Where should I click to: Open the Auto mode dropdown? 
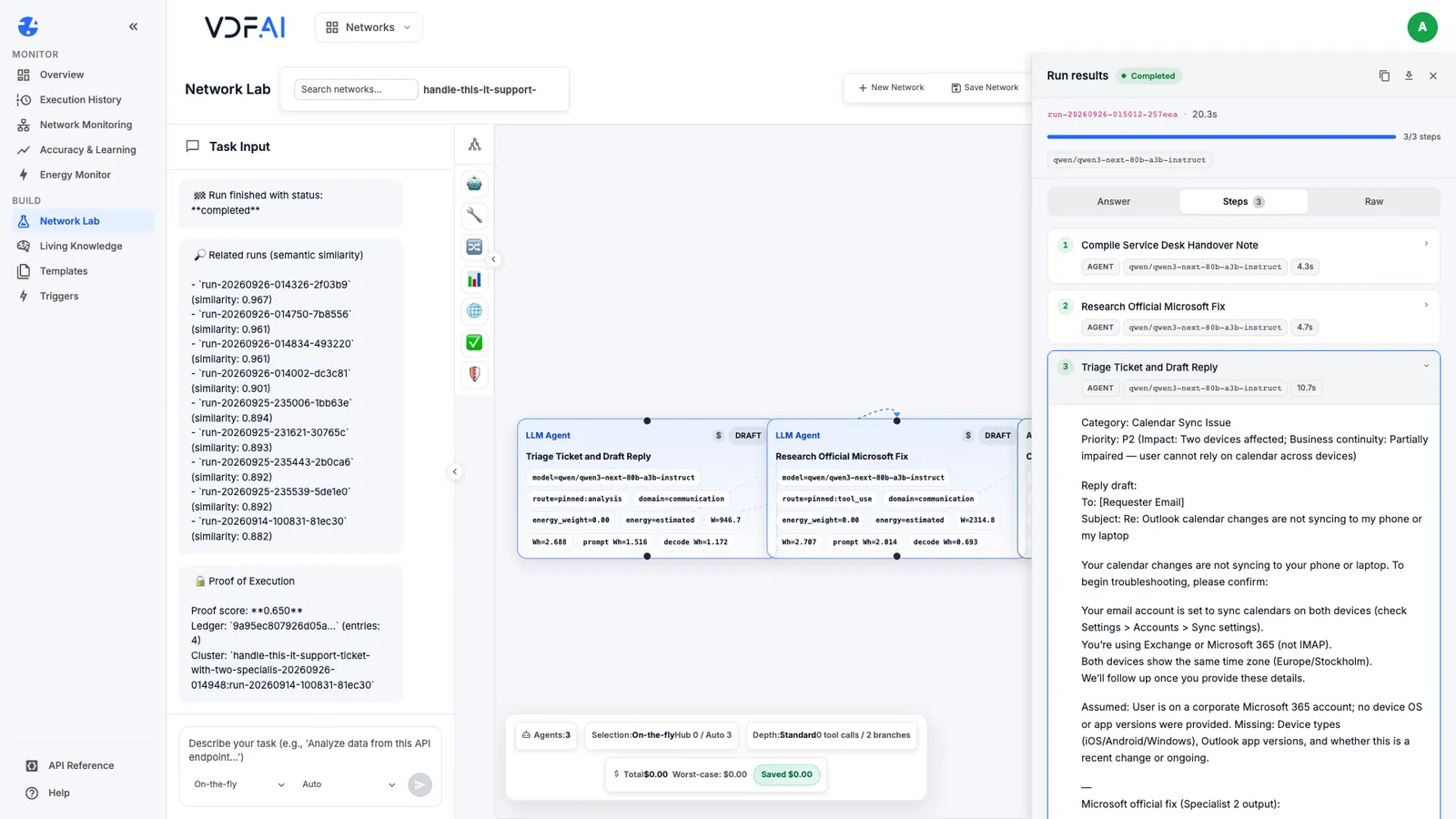pos(349,784)
